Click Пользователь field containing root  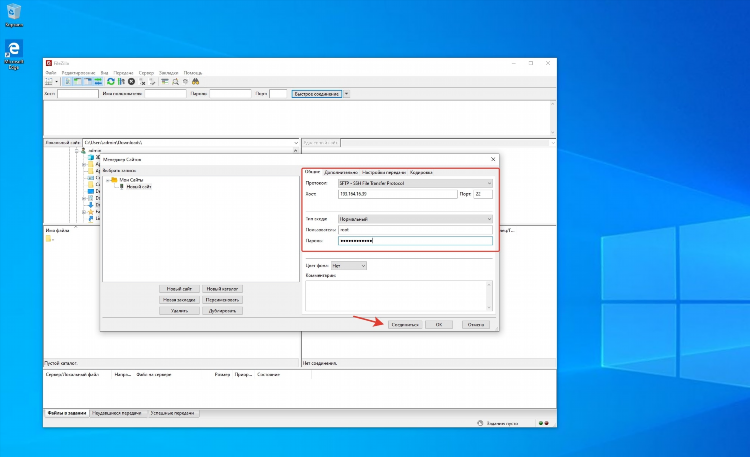tap(415, 230)
